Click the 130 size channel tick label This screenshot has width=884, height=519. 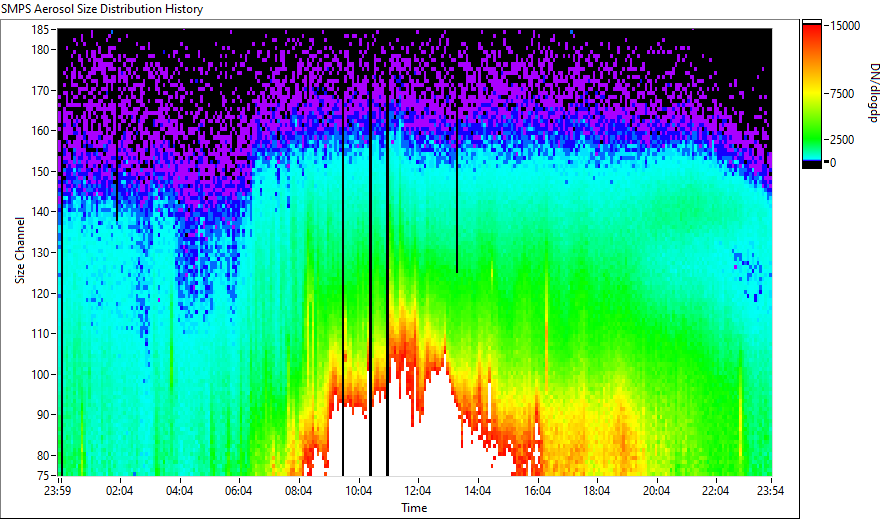41,252
